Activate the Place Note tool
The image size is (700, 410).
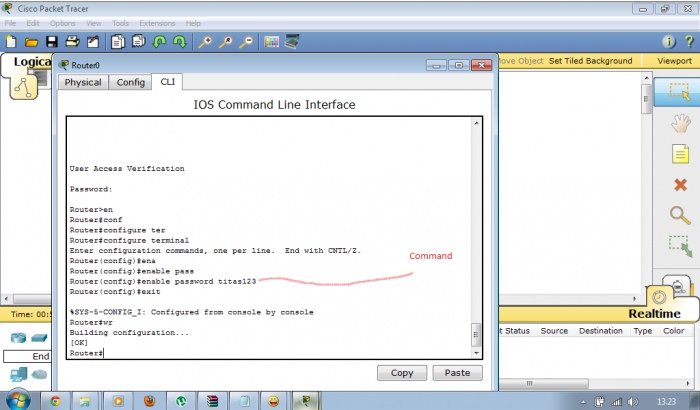coord(680,154)
